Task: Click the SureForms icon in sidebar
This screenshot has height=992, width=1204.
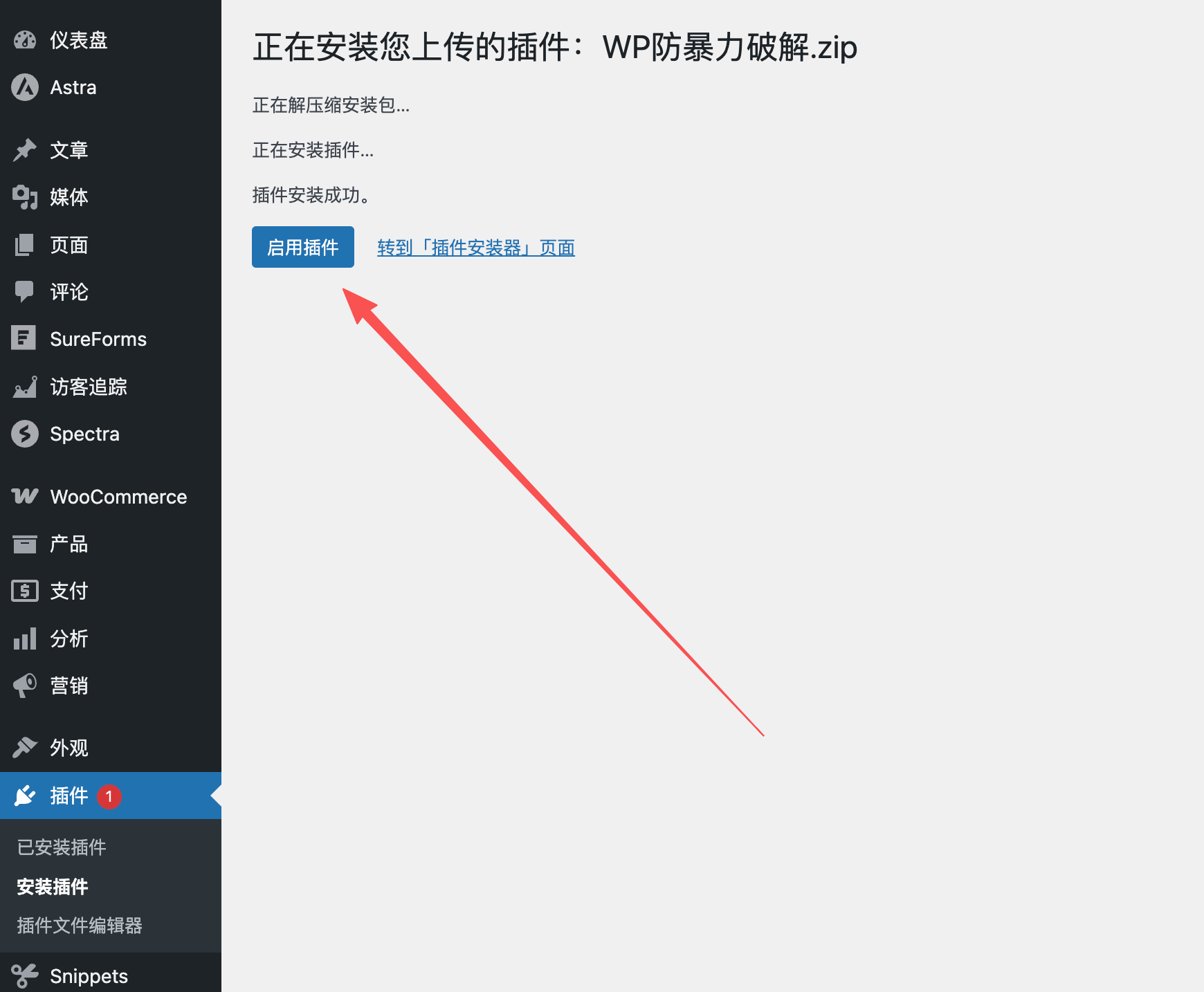Action: 24,339
